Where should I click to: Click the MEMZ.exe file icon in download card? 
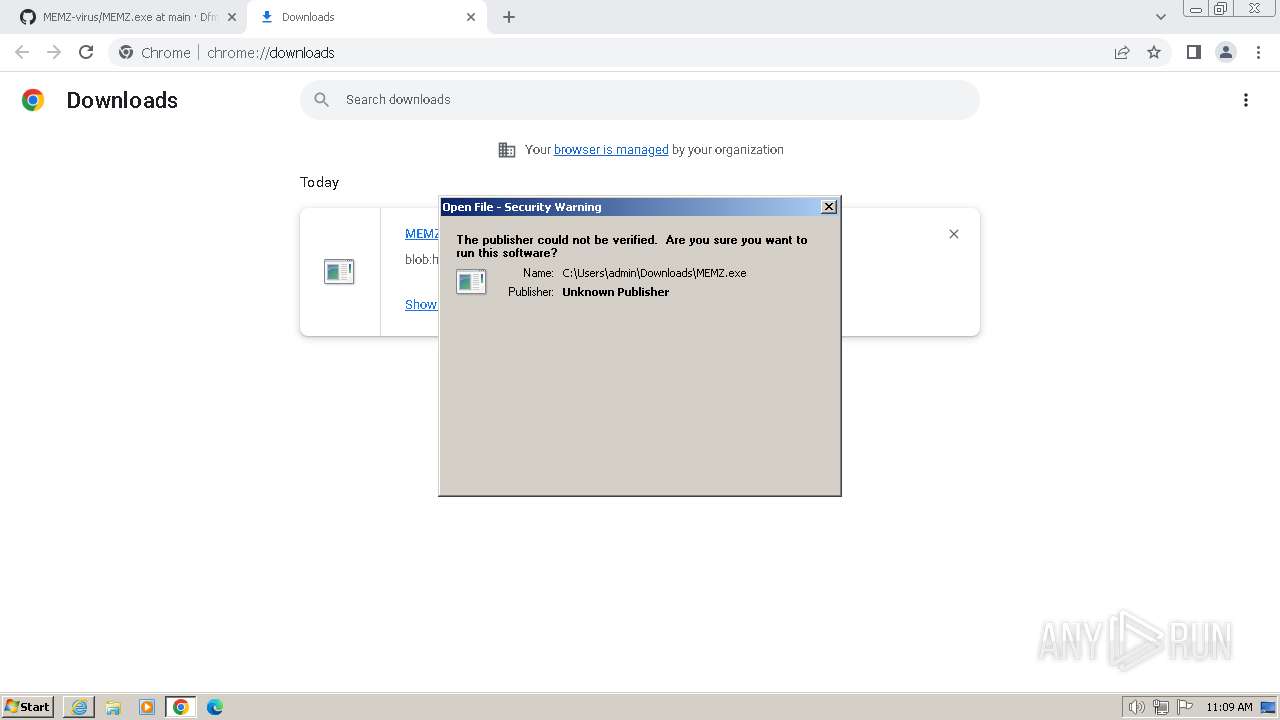[x=339, y=271]
